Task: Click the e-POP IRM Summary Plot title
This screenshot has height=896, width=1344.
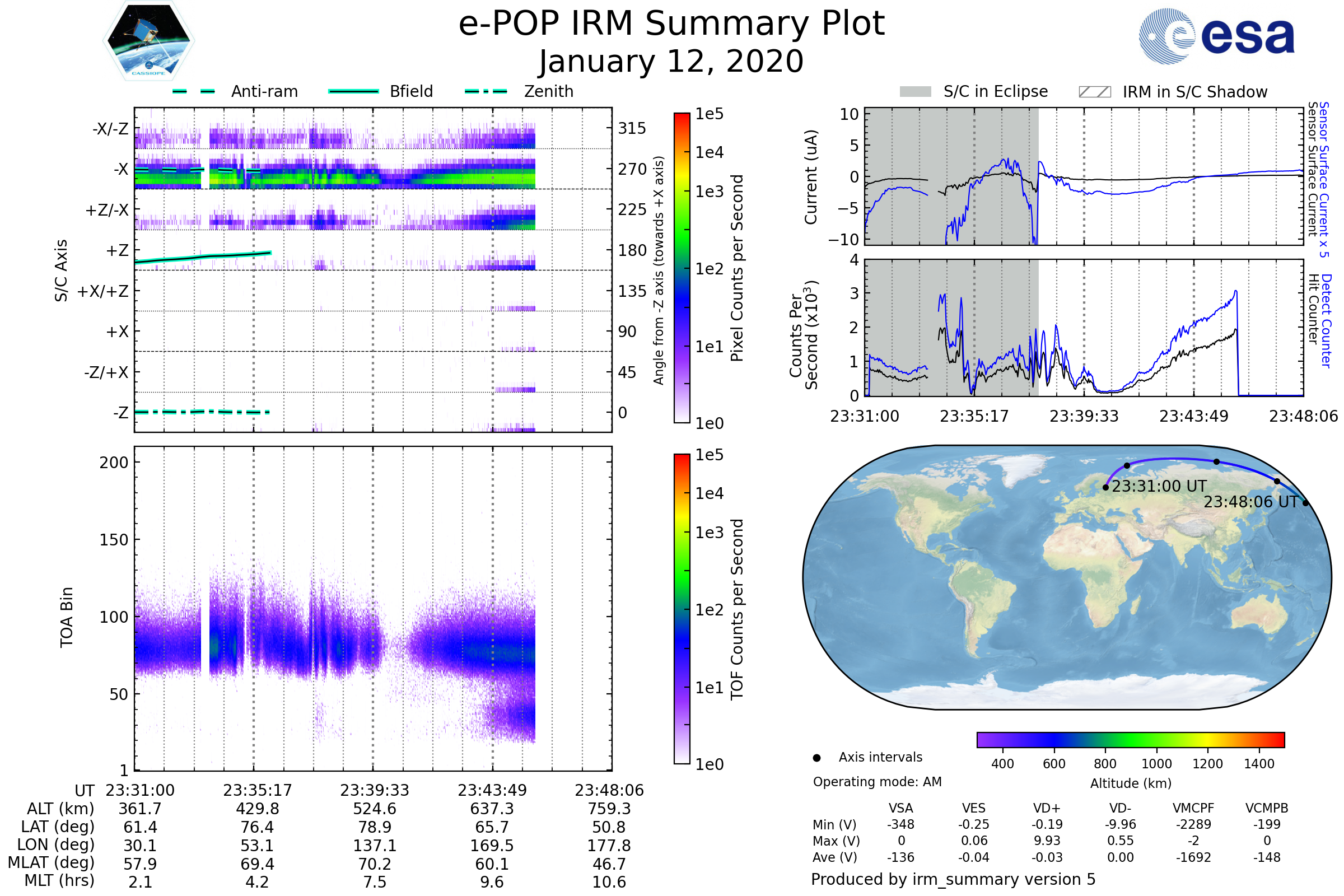Action: pos(671,24)
